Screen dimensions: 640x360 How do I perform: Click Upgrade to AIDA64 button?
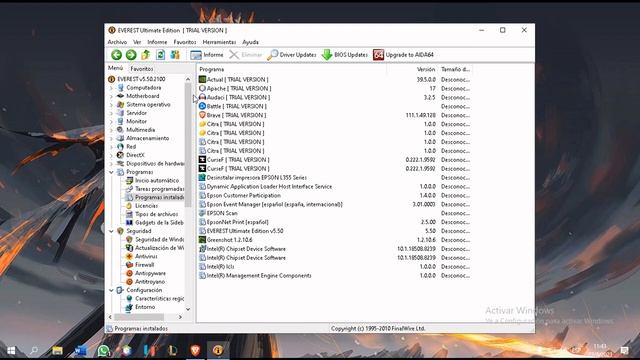pos(403,55)
